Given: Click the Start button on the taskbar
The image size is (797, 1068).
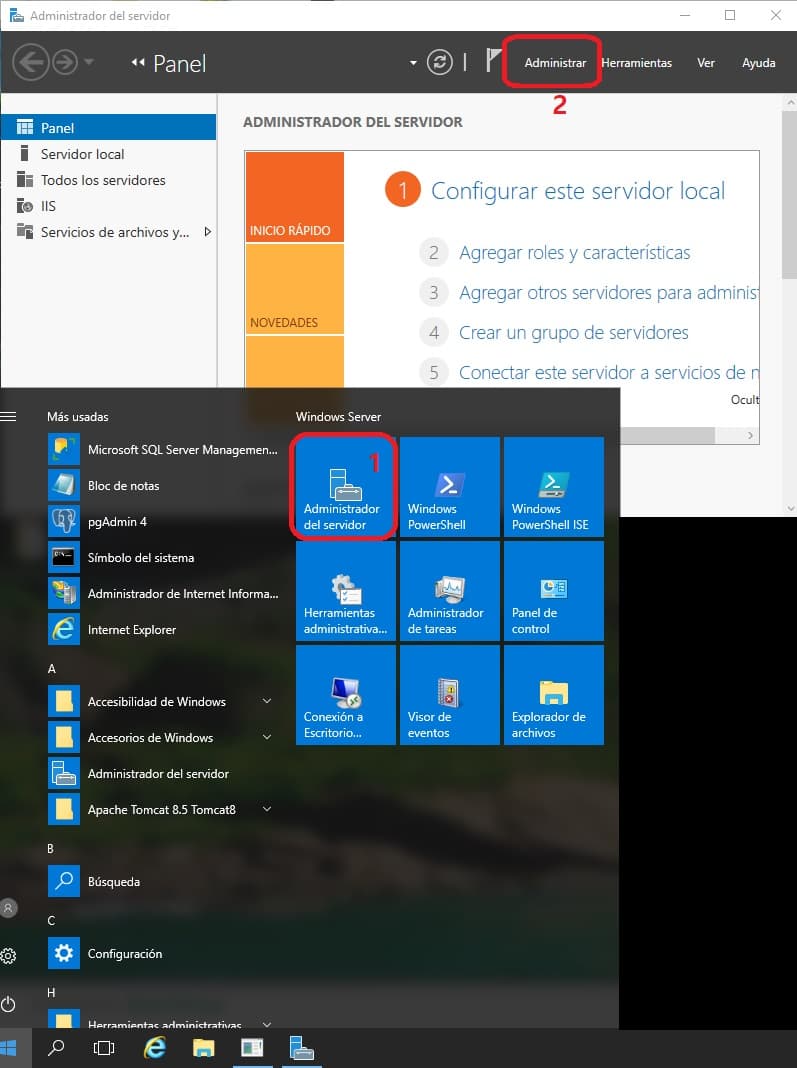Looking at the screenshot, I should pos(10,1048).
